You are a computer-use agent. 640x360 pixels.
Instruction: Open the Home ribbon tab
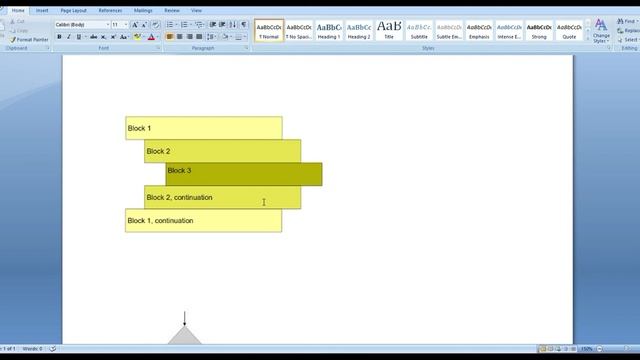pos(18,11)
